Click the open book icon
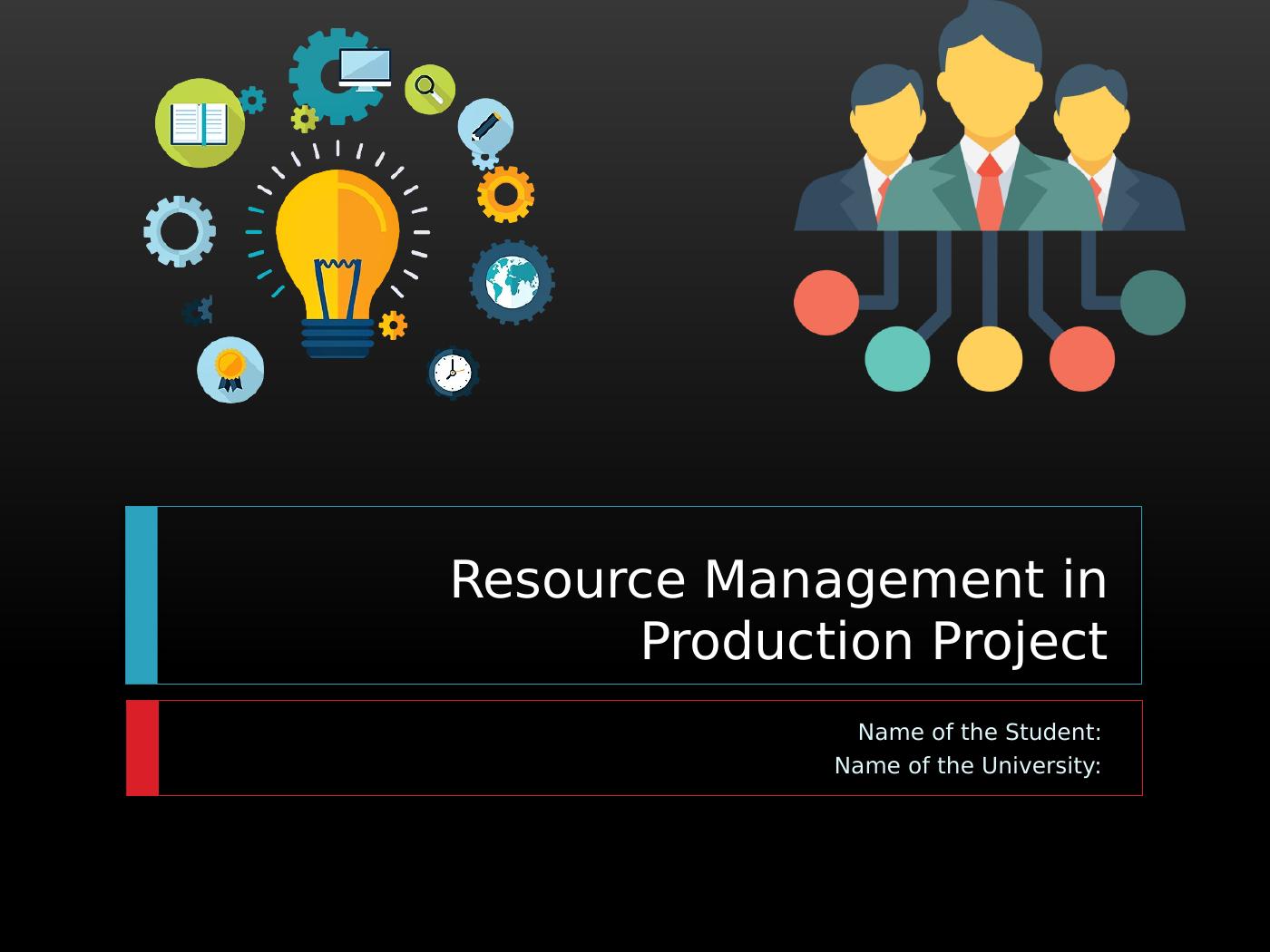This screenshot has width=1270, height=952. [200, 123]
